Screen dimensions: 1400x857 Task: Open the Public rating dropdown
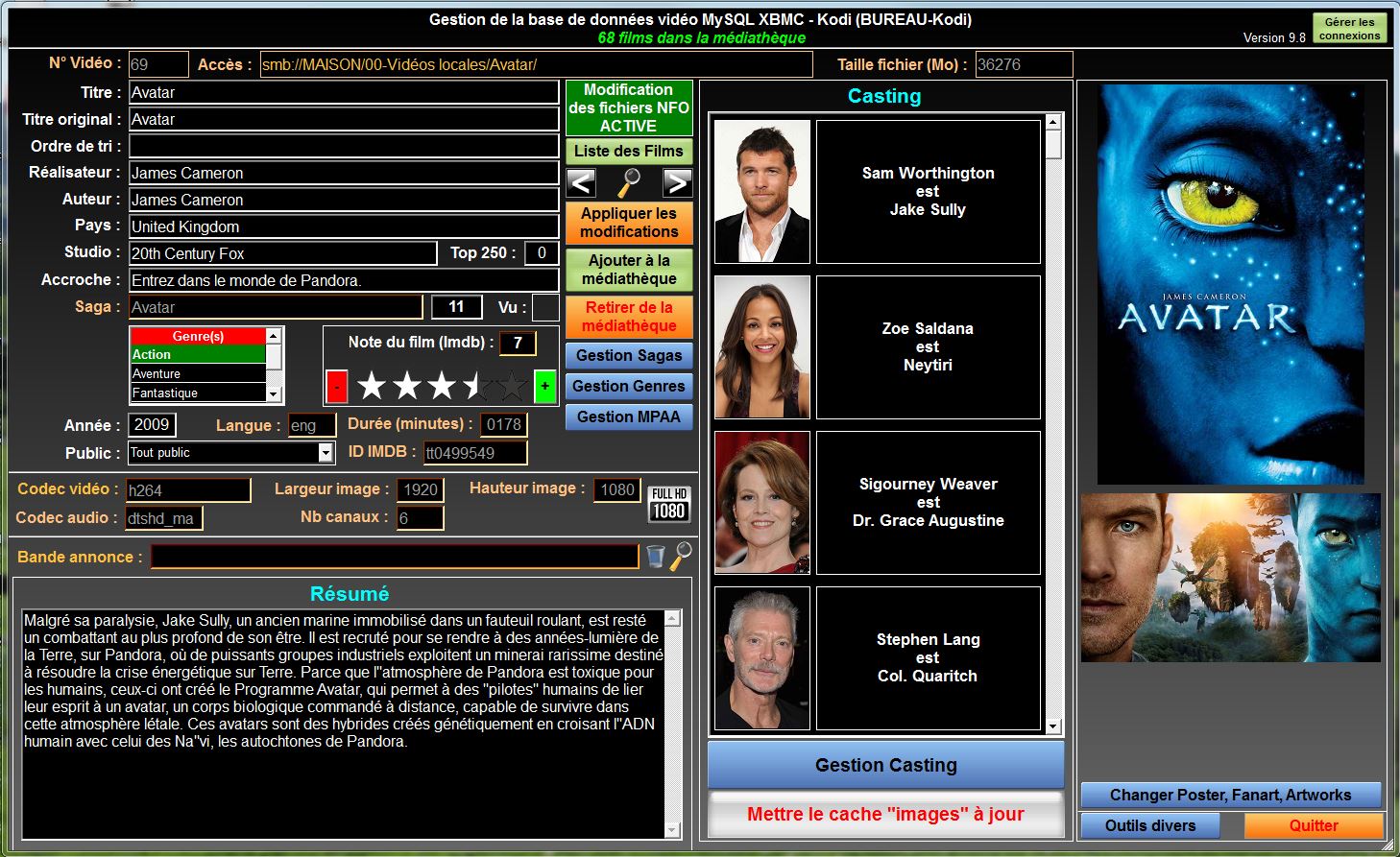[326, 452]
